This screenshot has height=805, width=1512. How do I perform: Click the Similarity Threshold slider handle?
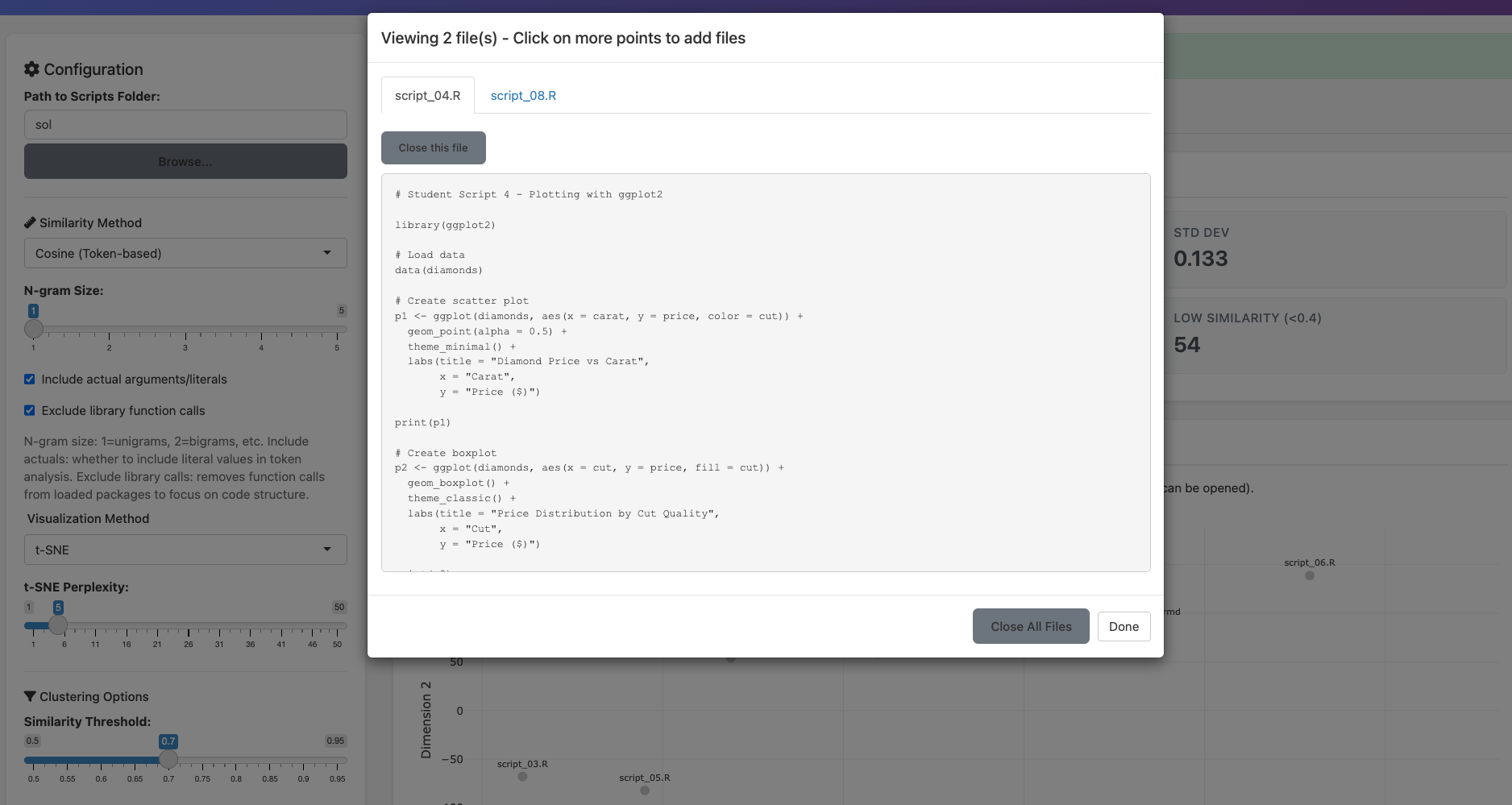pyautogui.click(x=168, y=758)
